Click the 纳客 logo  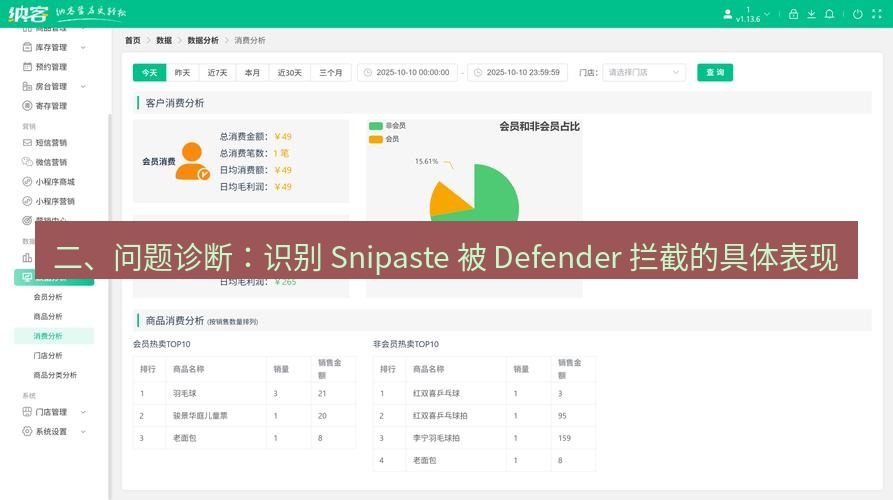[28, 13]
